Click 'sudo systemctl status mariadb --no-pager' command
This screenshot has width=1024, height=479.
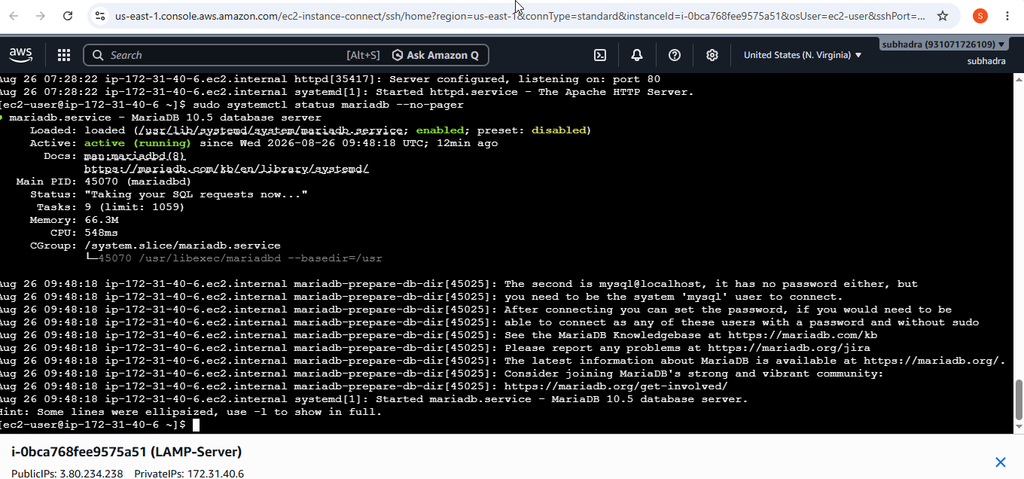(x=328, y=105)
